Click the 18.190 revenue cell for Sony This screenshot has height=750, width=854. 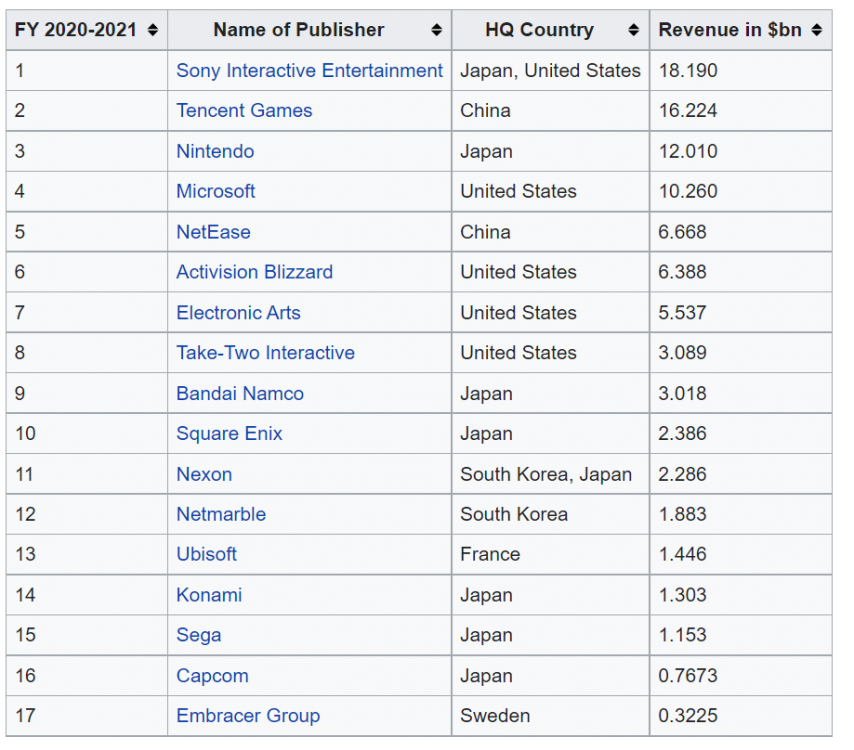(x=688, y=71)
